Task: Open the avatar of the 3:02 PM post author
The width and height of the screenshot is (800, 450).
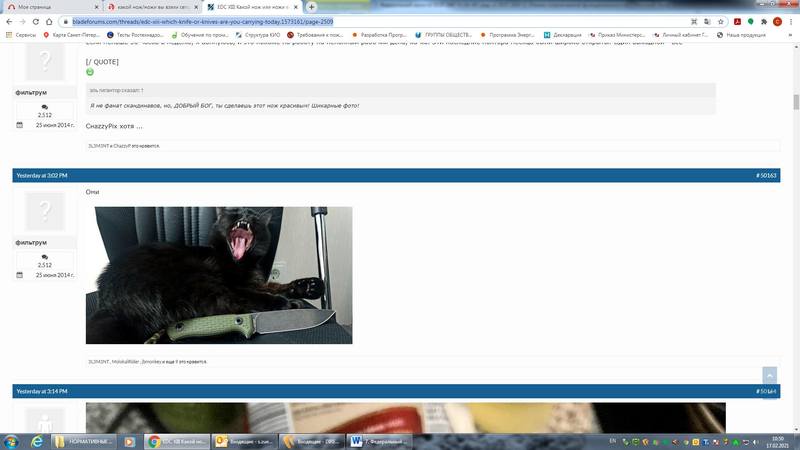Action: click(x=45, y=211)
